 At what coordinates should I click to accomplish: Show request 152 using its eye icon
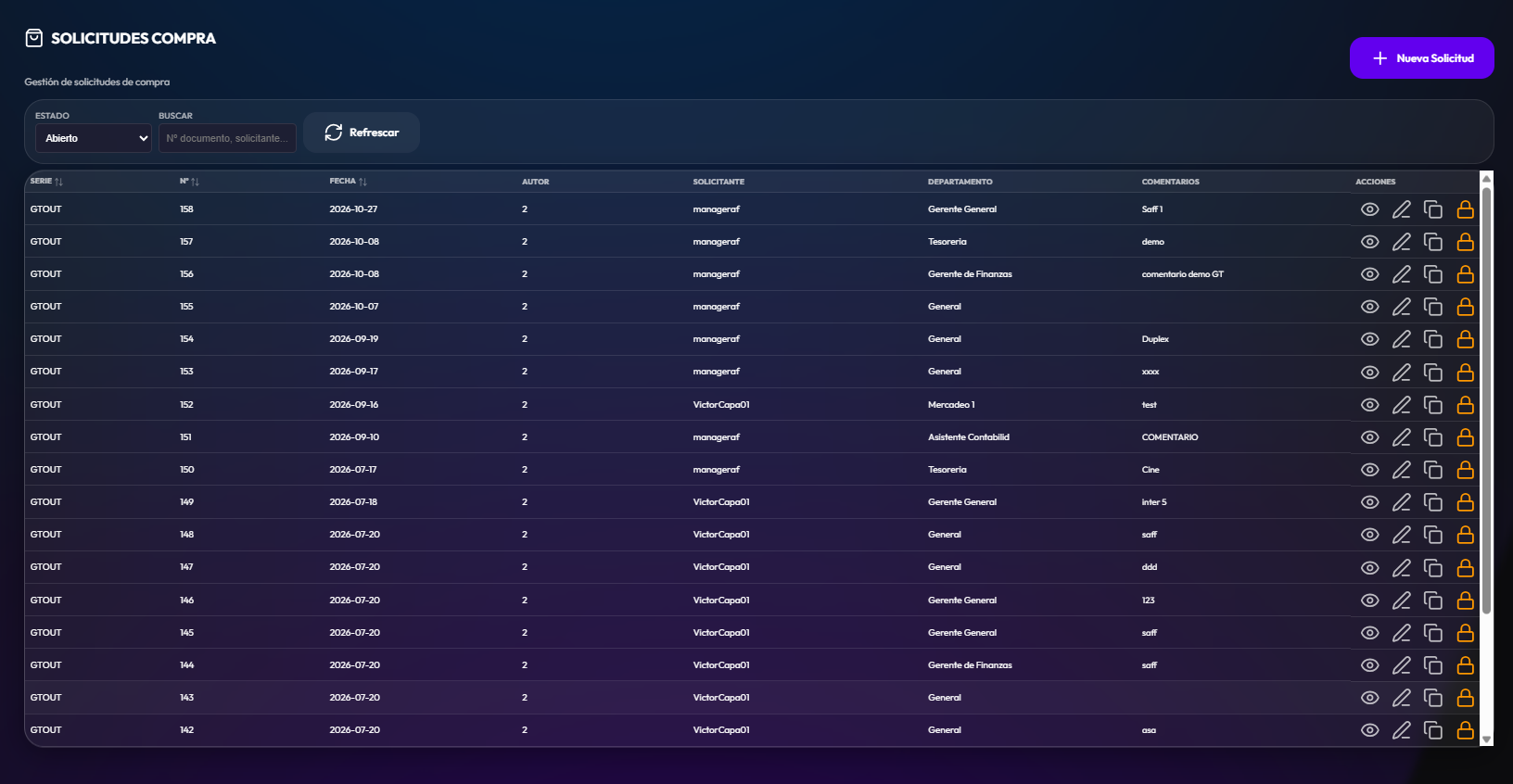tap(1369, 405)
